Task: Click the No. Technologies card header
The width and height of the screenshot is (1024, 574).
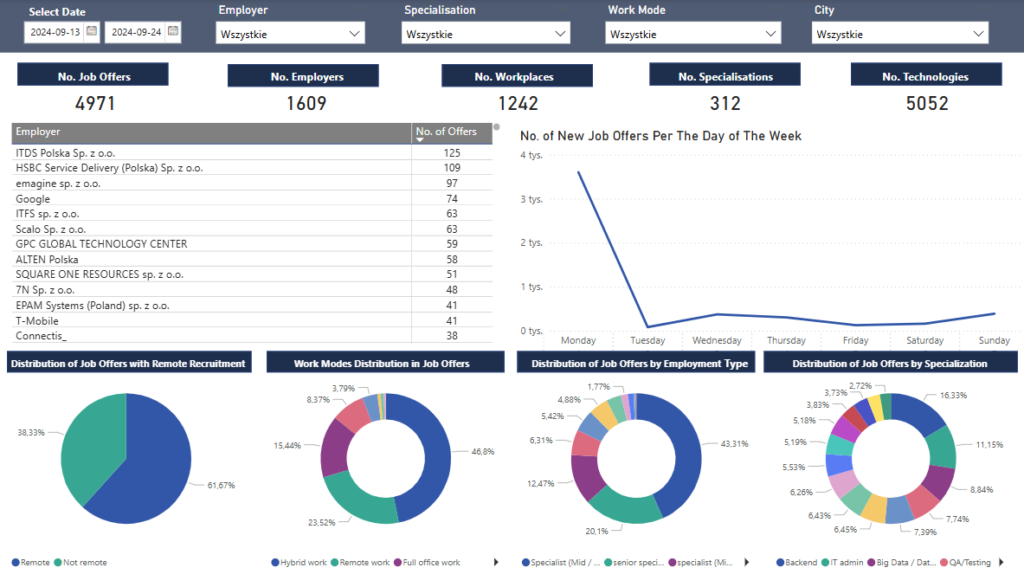Action: [x=926, y=76]
